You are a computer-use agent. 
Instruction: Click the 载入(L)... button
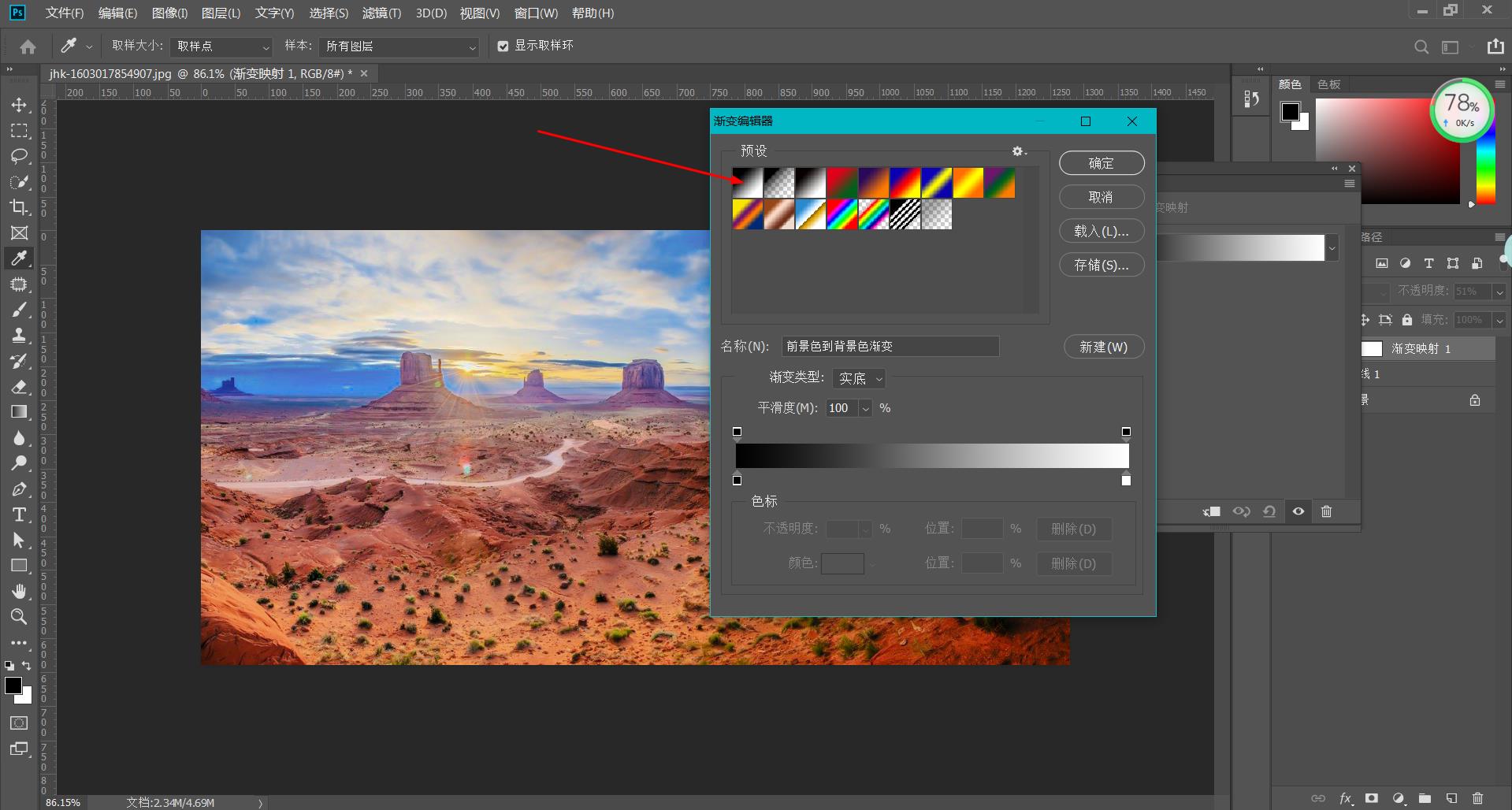(x=1101, y=231)
